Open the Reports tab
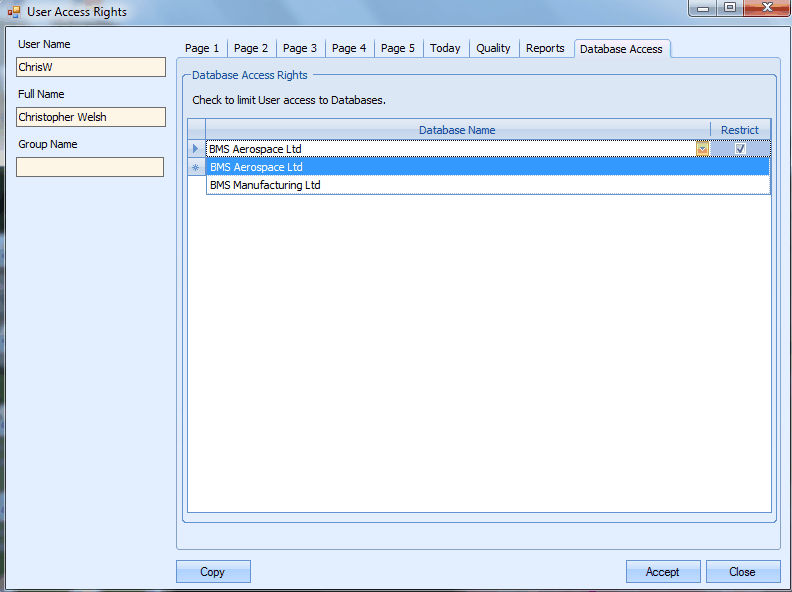 [x=545, y=48]
